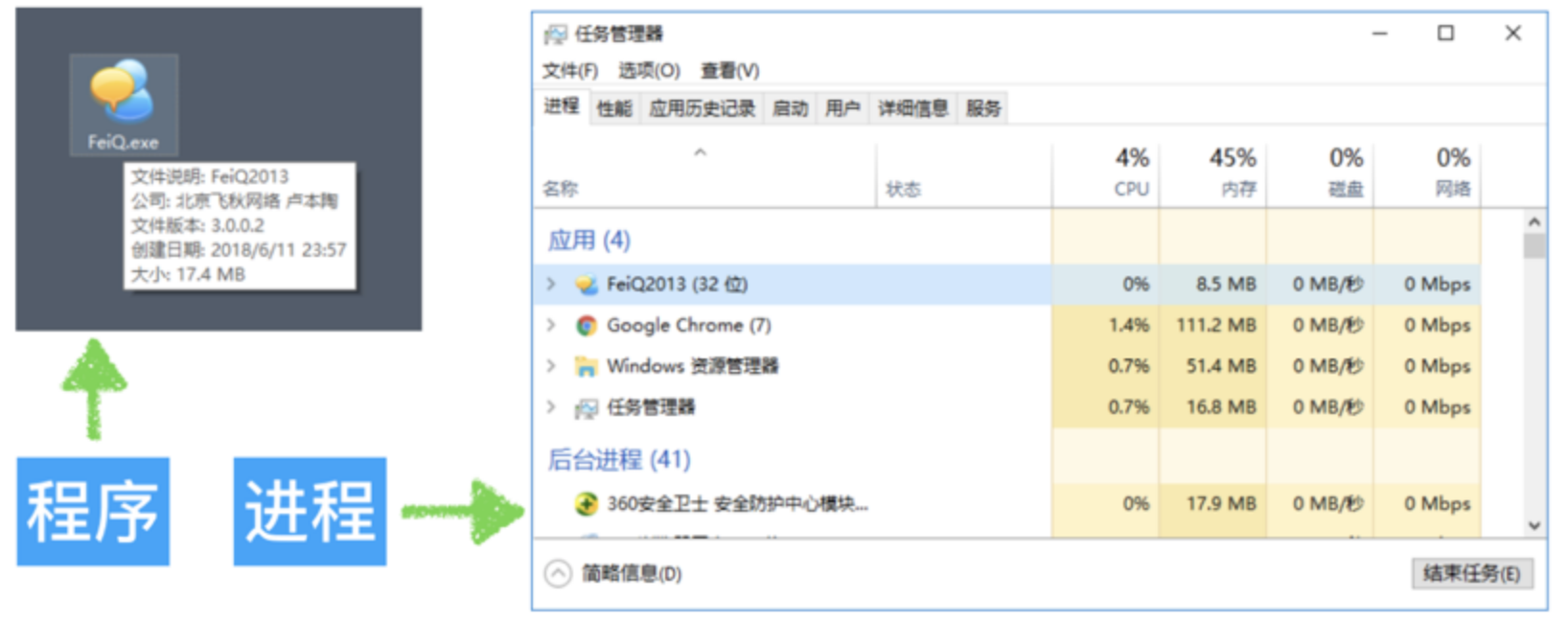
Task: Switch to the 详细信息 tab
Action: click(x=912, y=108)
